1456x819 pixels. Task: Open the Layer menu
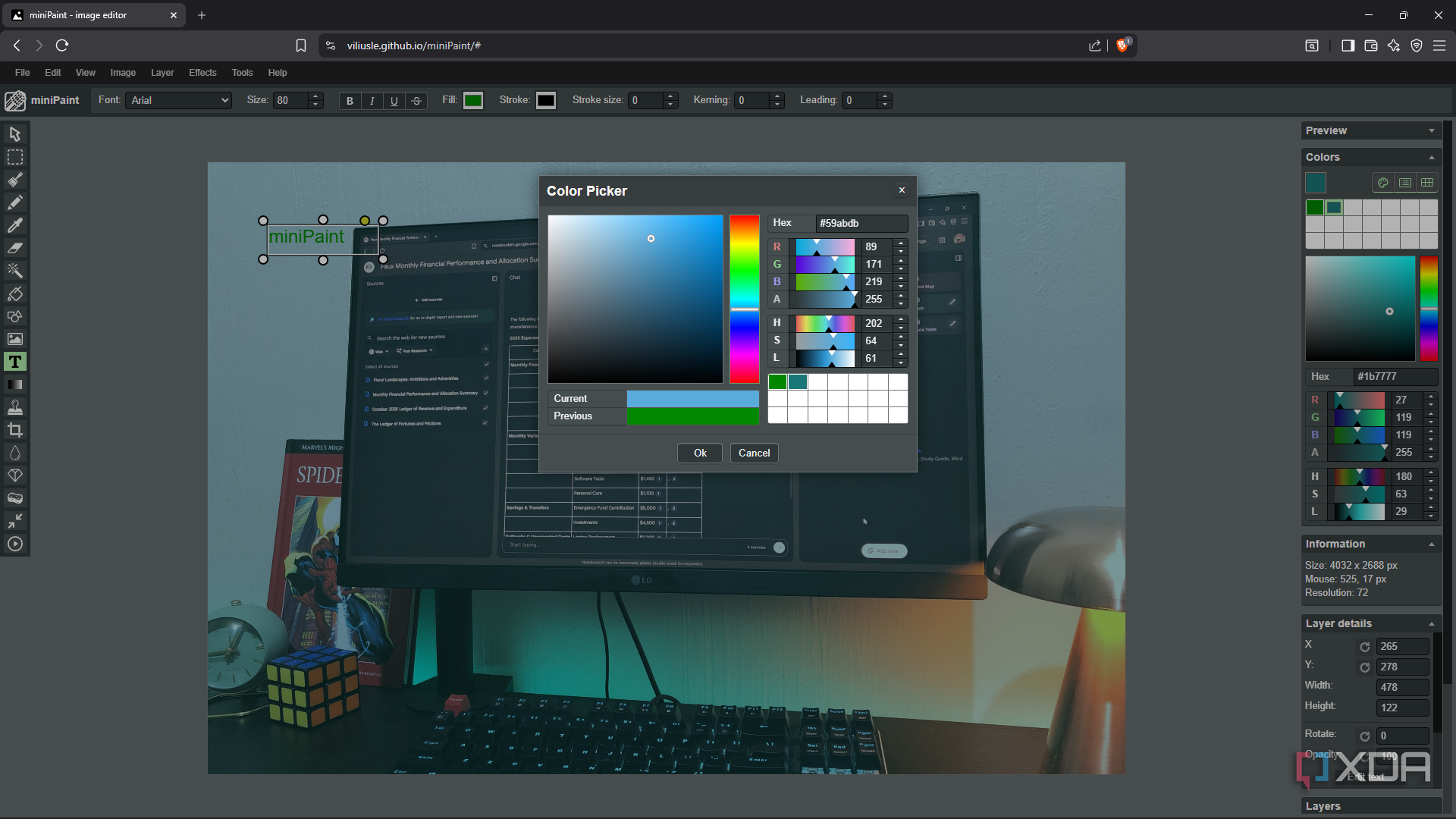[x=162, y=73]
